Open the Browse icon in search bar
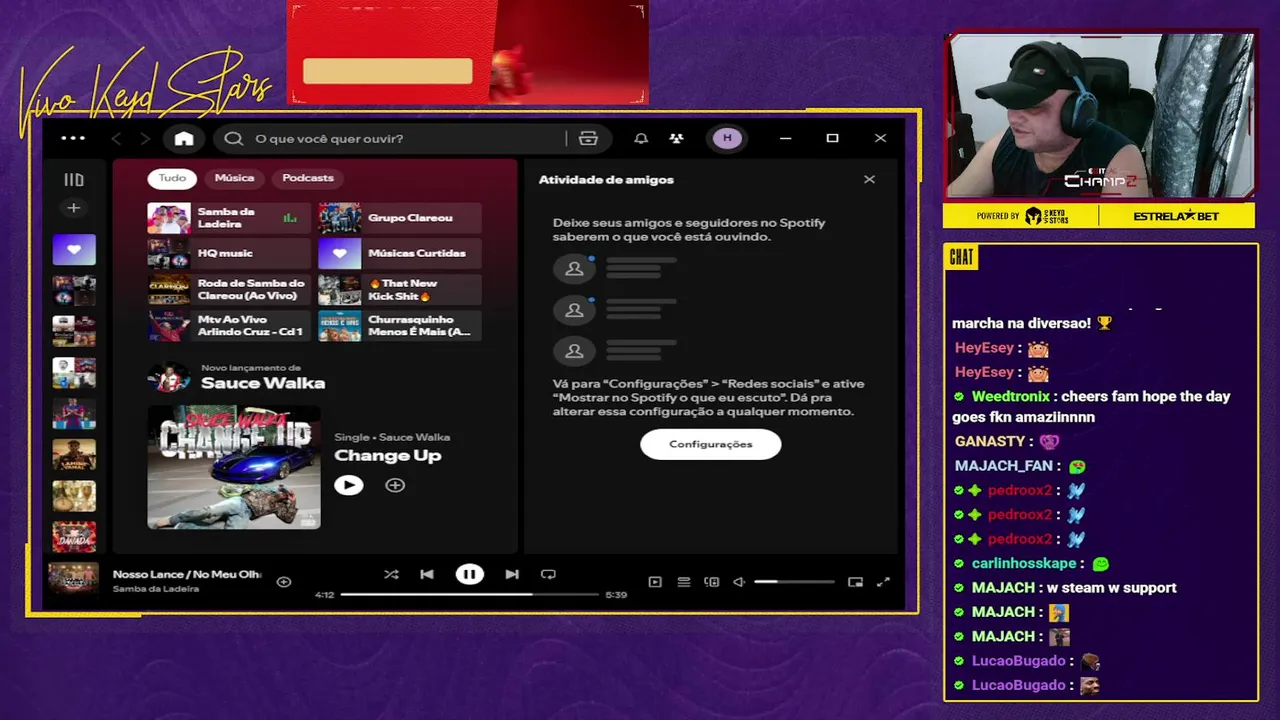The width and height of the screenshot is (1280, 720). tap(588, 138)
